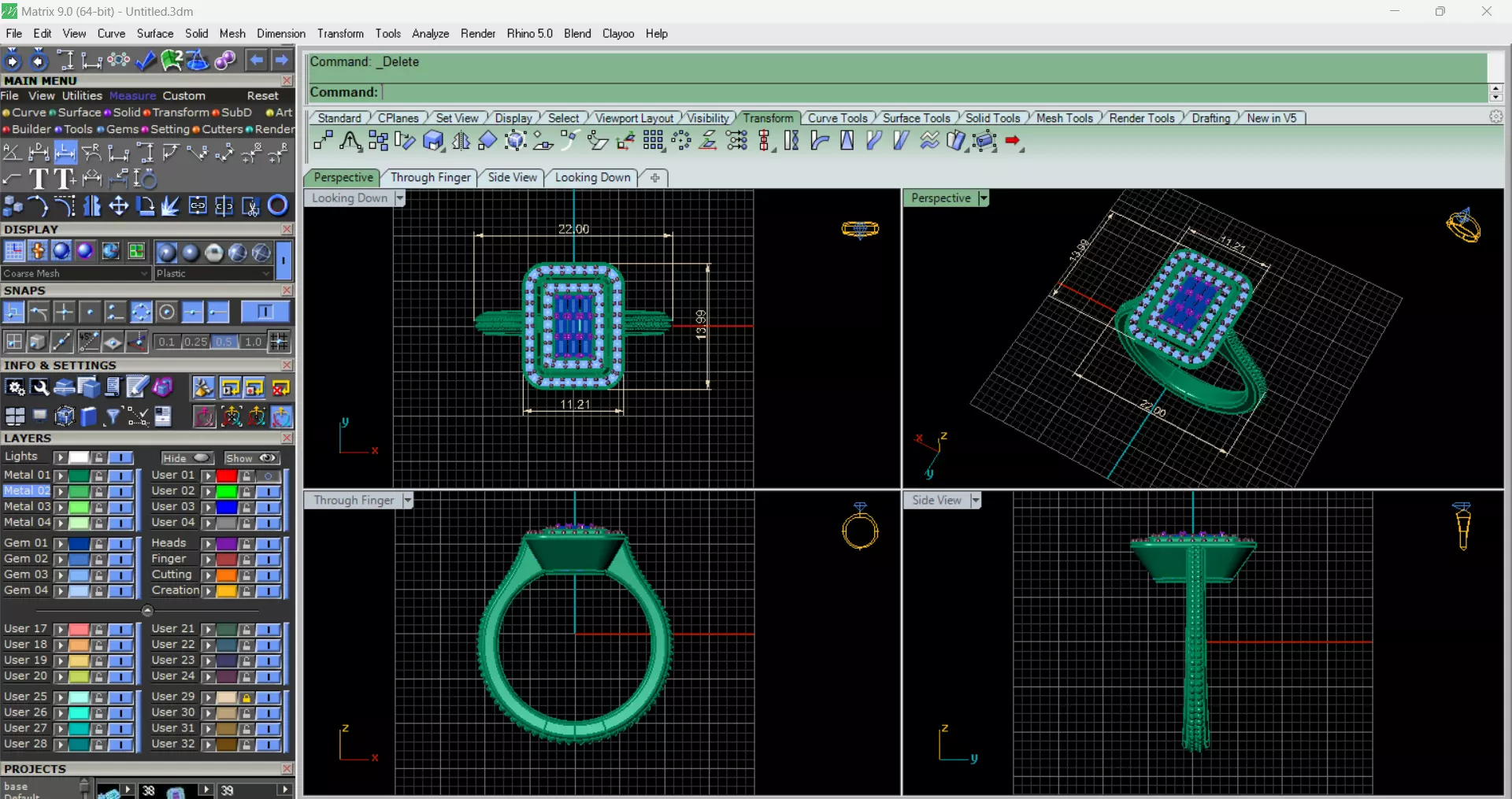Screen dimensions: 1512x799
Task: Click the Twist transform icon
Action: point(792,141)
